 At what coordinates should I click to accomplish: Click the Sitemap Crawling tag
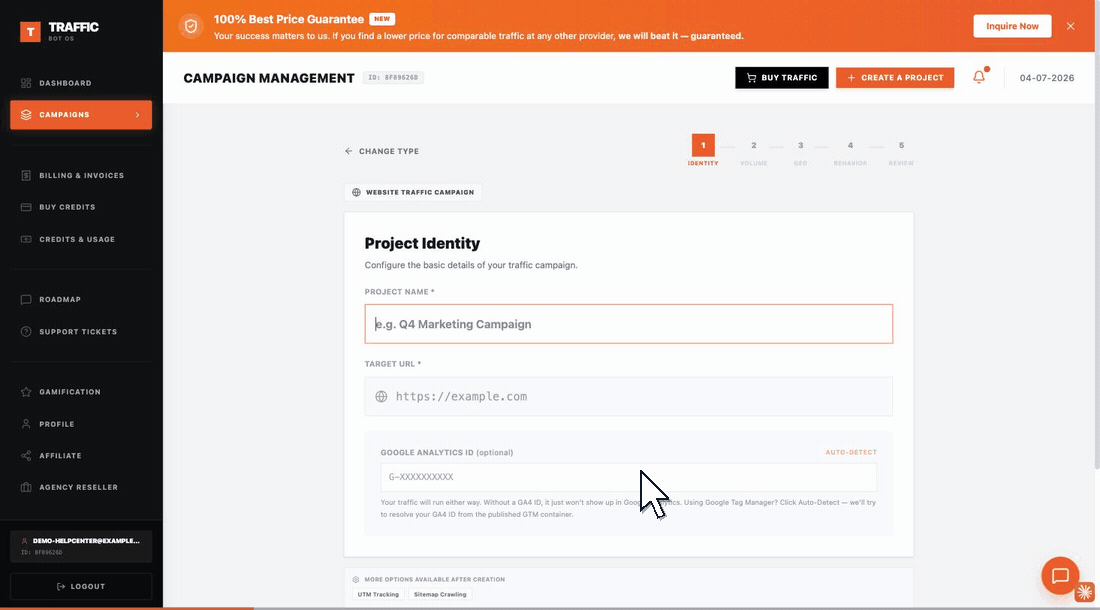(x=440, y=595)
